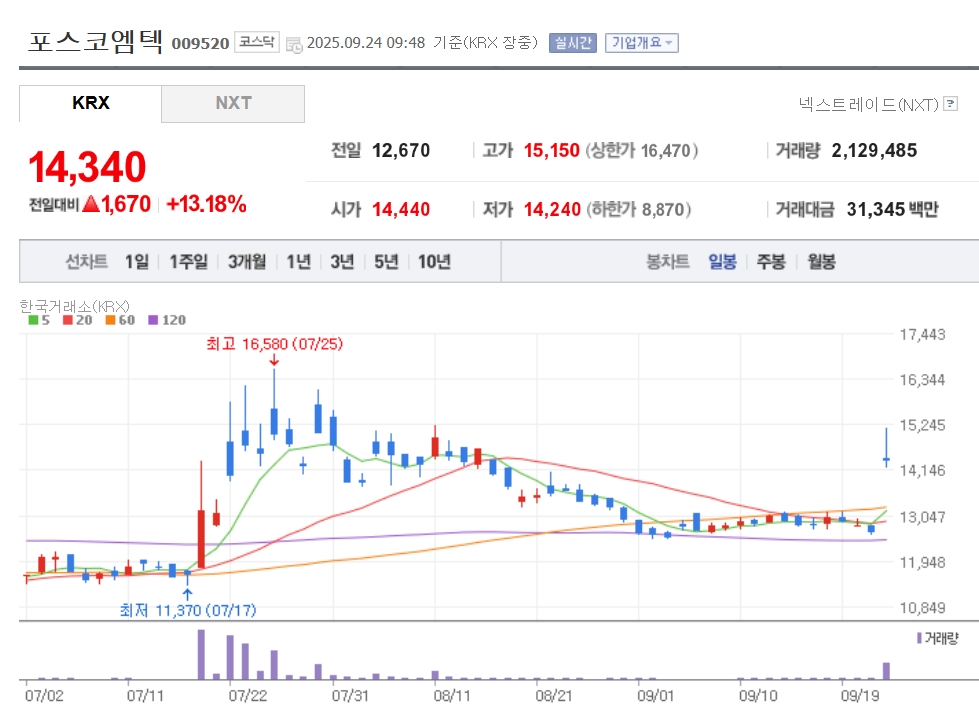Click the 최고 16,580 (07/25) chart label

pos(275,344)
